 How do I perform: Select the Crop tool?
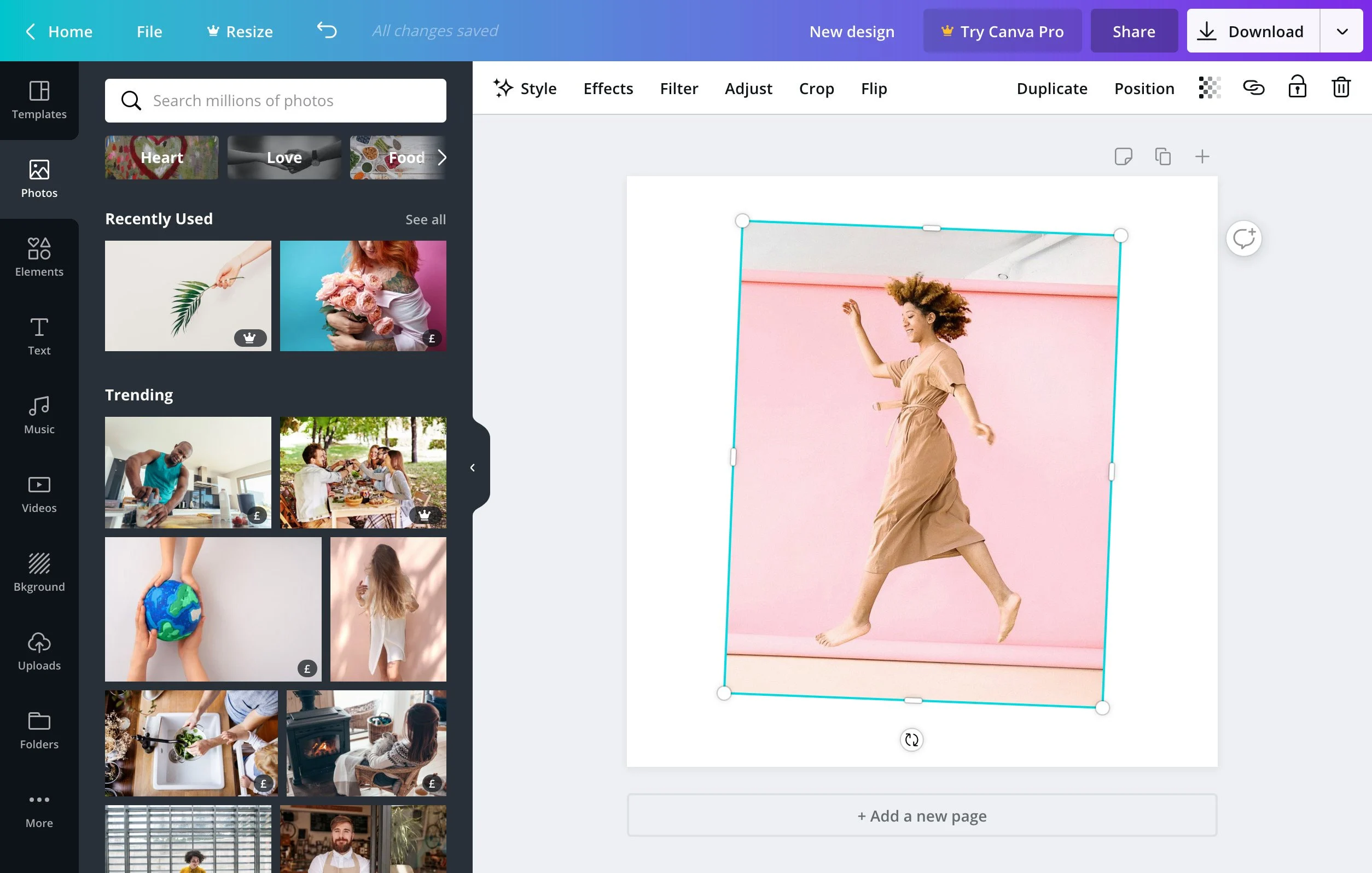point(816,88)
